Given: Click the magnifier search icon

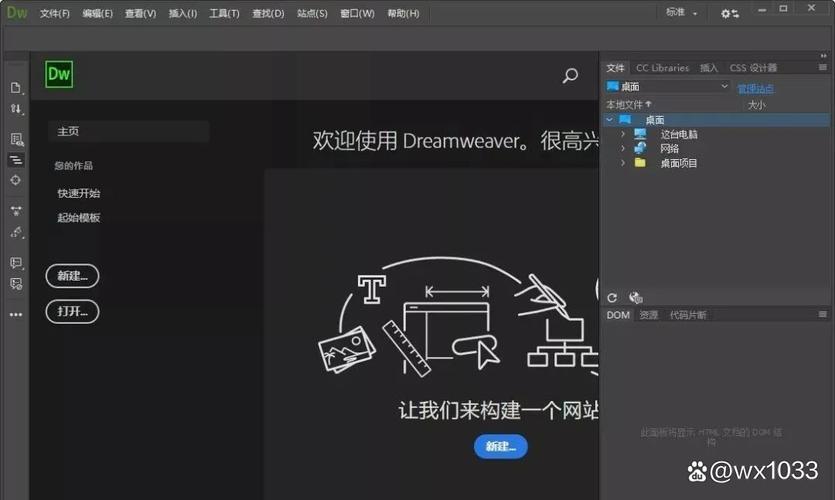Looking at the screenshot, I should coord(570,76).
